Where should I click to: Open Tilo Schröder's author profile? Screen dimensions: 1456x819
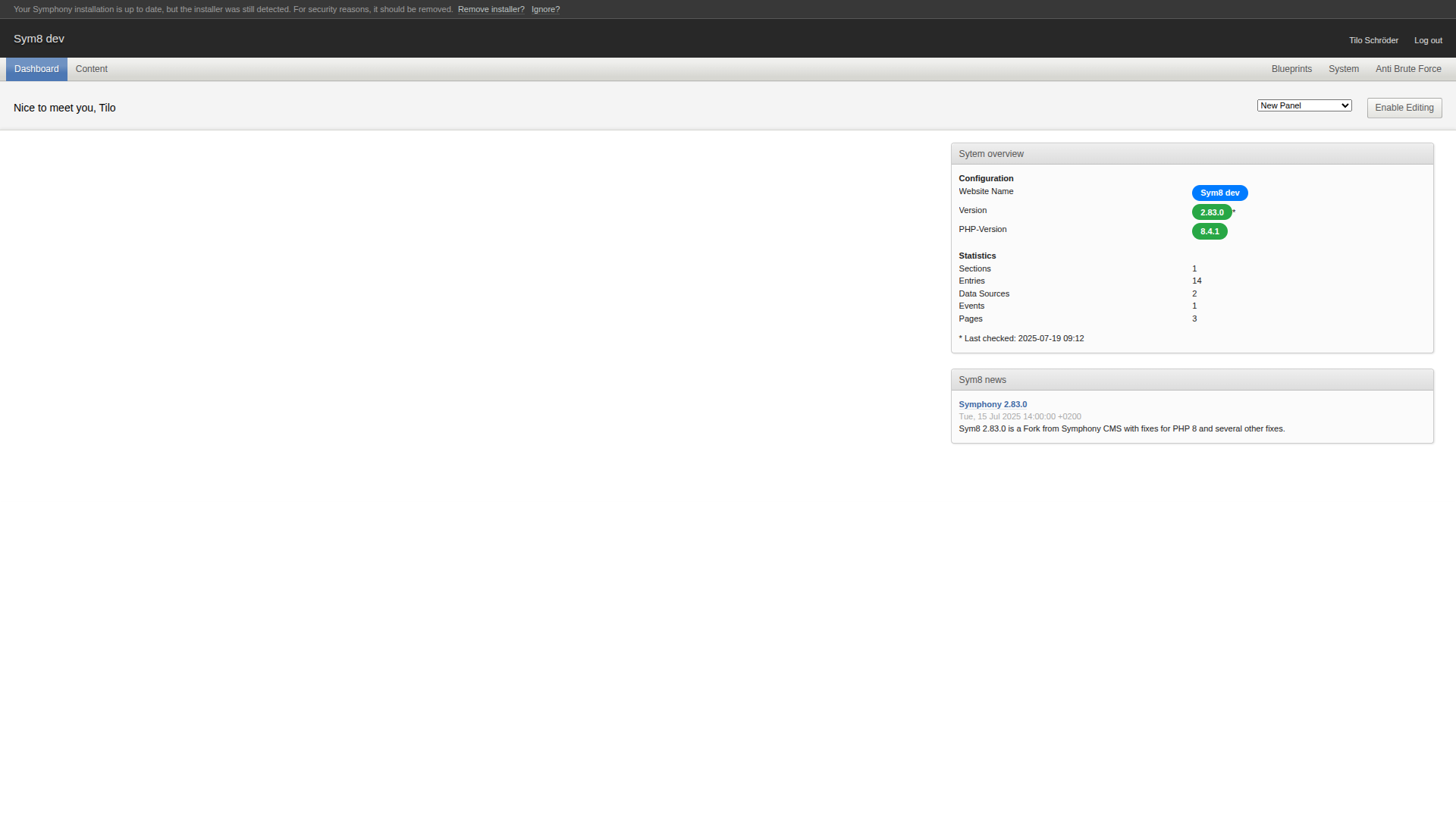click(x=1373, y=40)
